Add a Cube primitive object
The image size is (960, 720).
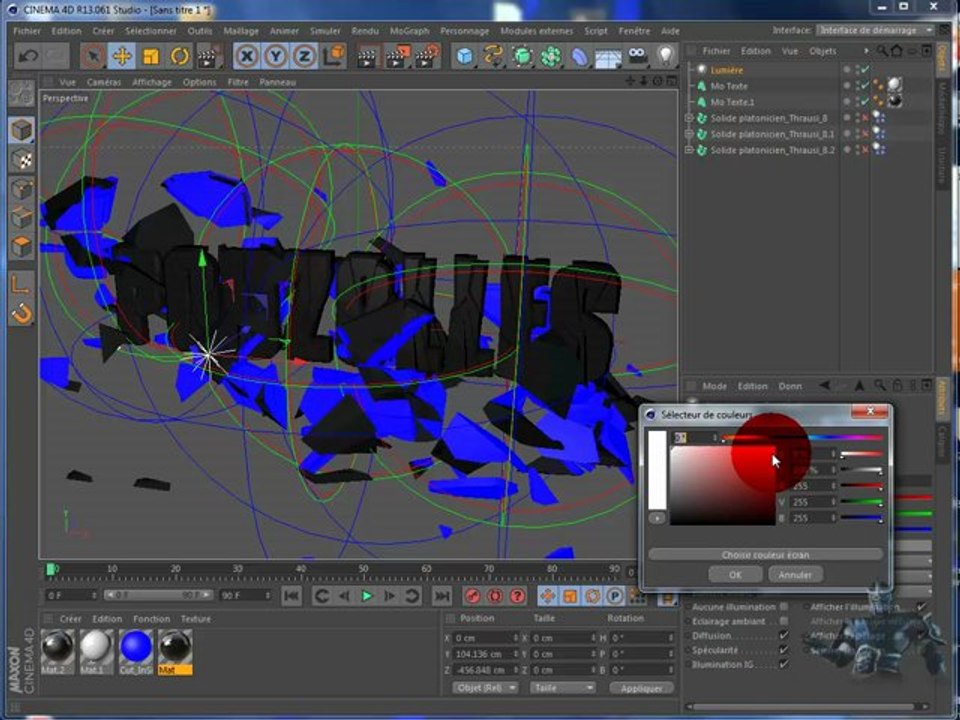(x=464, y=56)
